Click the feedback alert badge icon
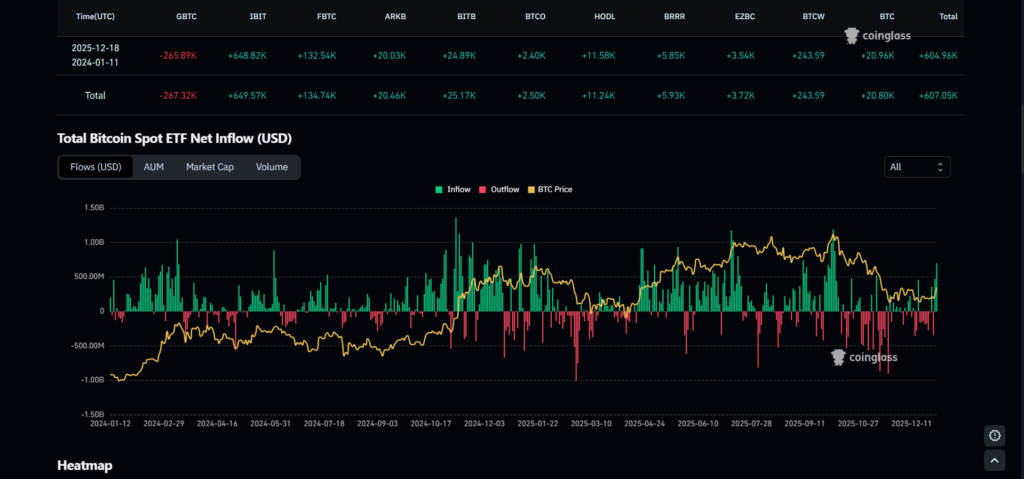 (993, 435)
